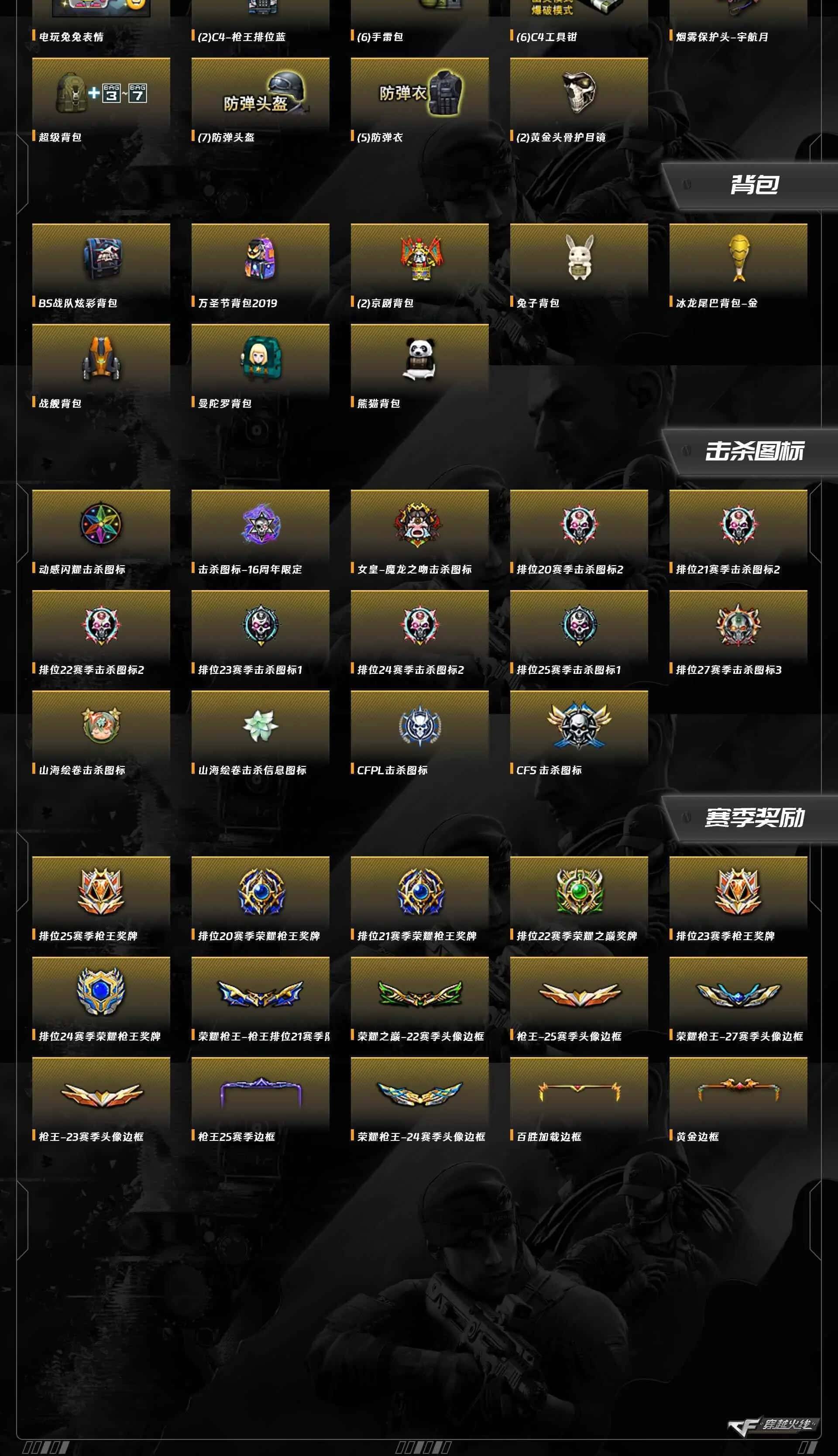838x1456 pixels.
Task: Select the BS战队炫彩背包 backpack icon
Action: click(x=101, y=258)
